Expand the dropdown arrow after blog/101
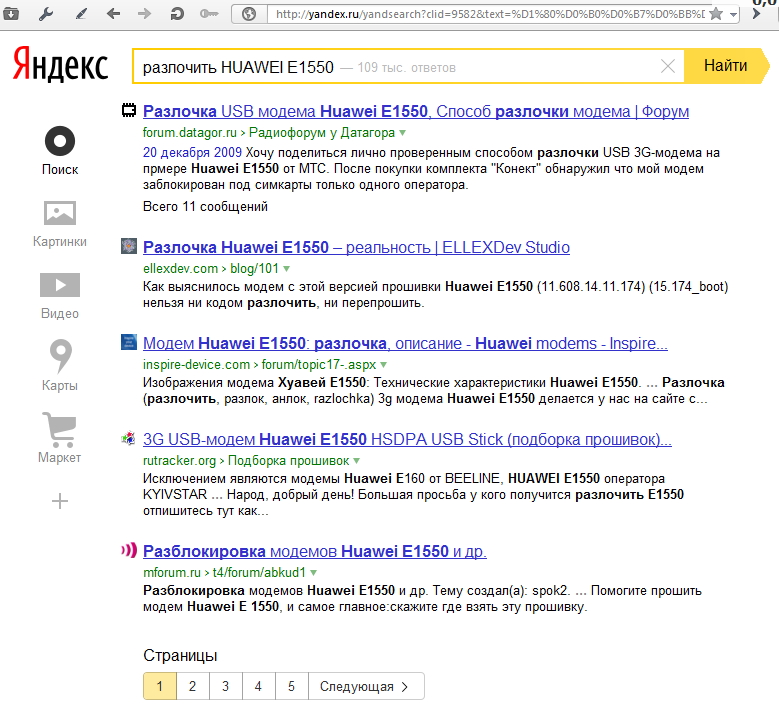The image size is (779, 721). (x=286, y=269)
